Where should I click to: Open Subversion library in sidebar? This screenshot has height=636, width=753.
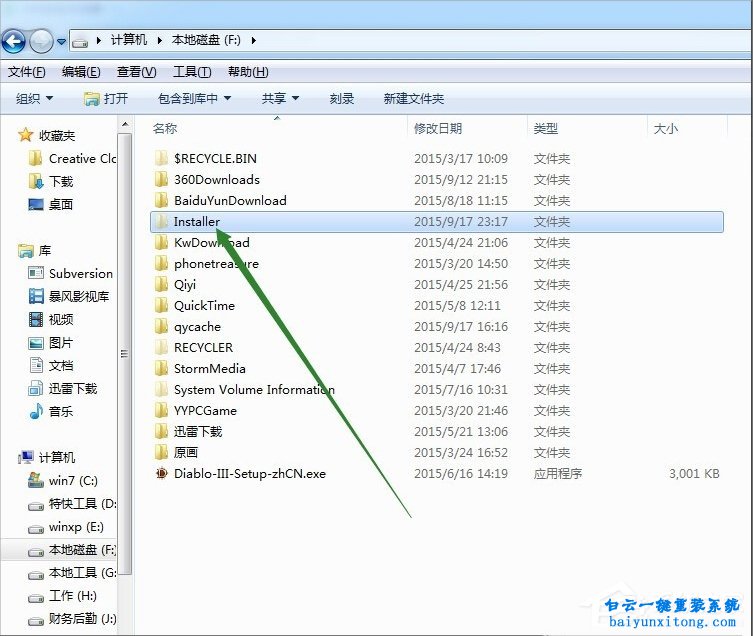click(71, 274)
